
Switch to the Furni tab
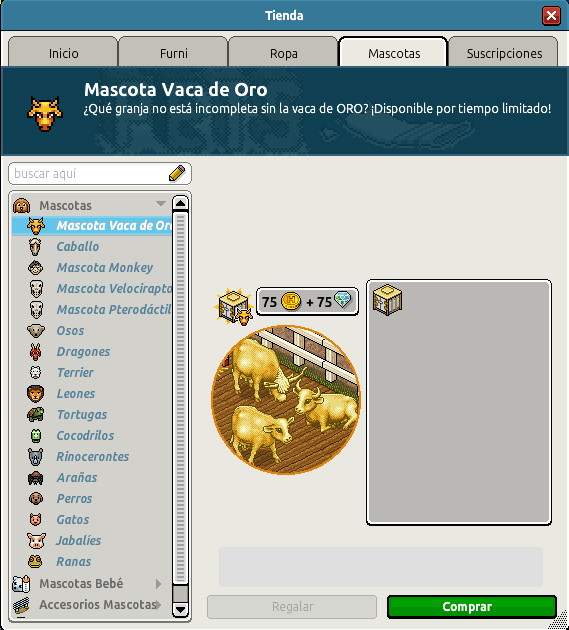click(174, 52)
